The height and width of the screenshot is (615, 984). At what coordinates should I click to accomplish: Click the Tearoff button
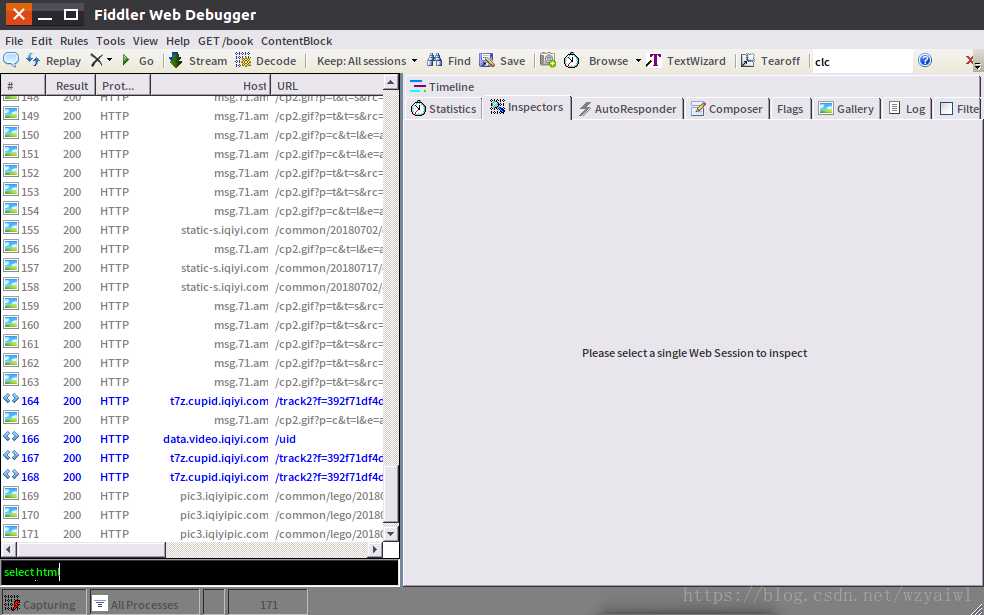[x=771, y=61]
